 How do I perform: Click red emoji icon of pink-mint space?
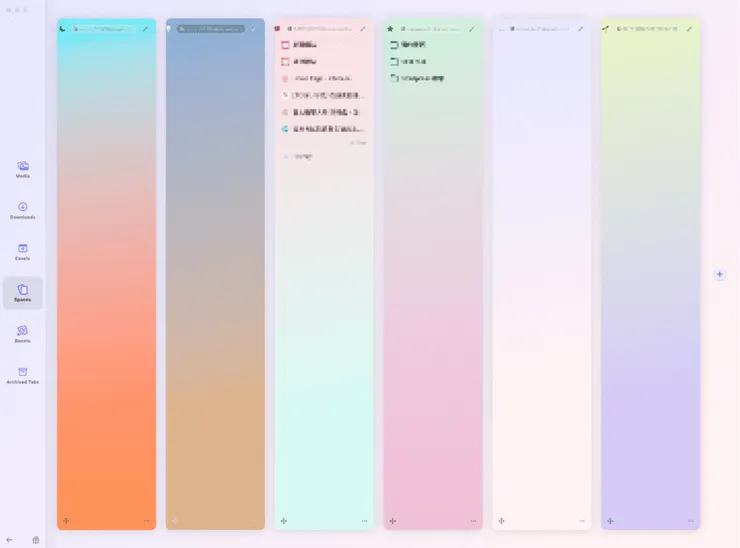point(277,29)
